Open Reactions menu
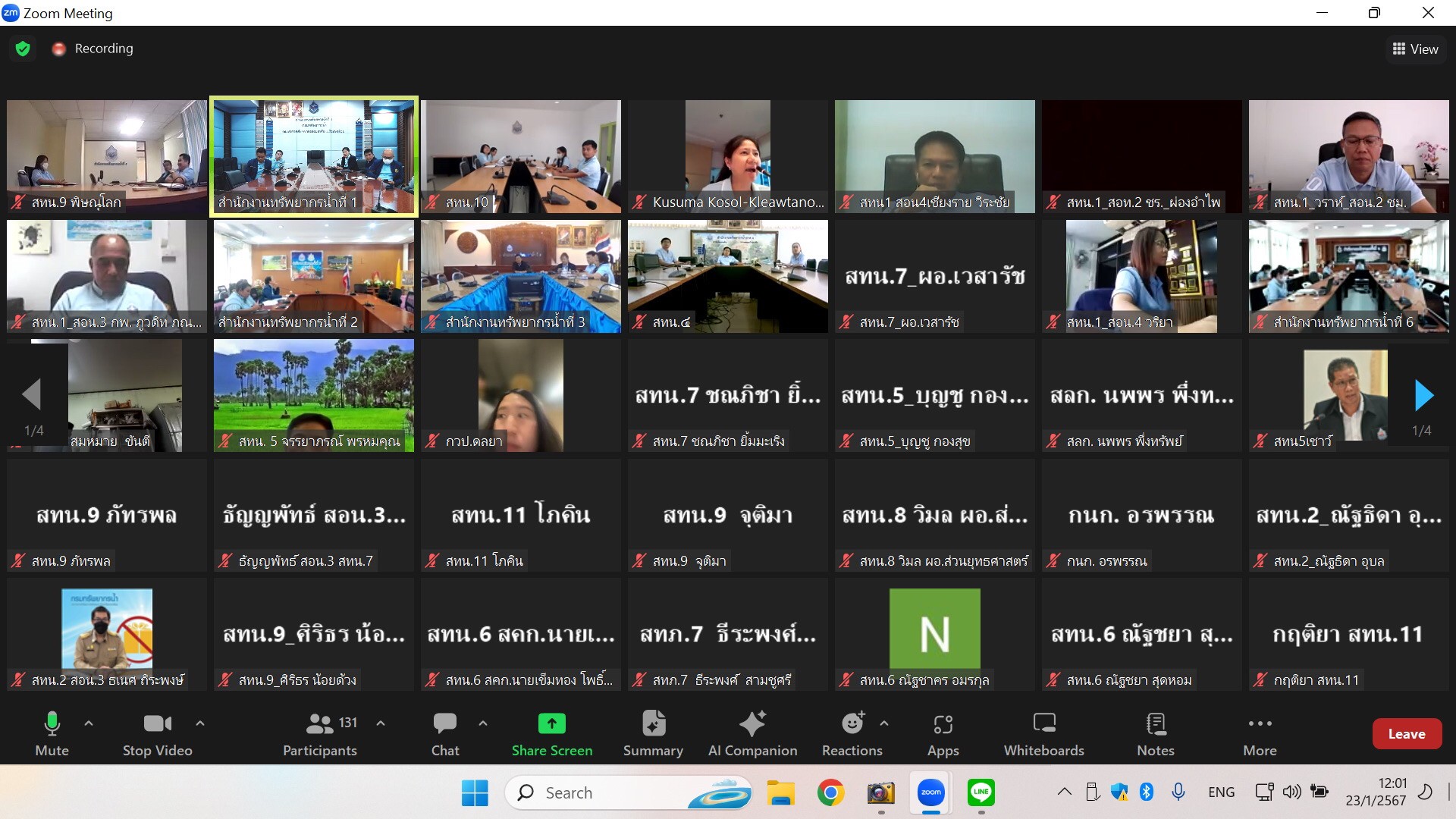The height and width of the screenshot is (819, 1456). tap(852, 733)
